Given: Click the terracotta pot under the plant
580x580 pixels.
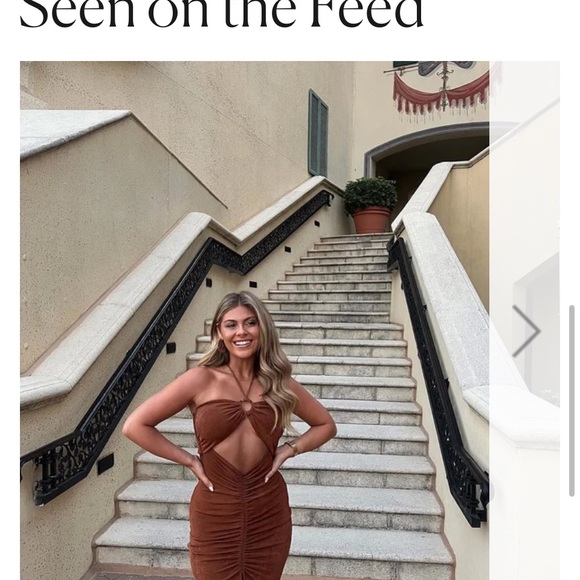Looking at the screenshot, I should click(x=372, y=220).
